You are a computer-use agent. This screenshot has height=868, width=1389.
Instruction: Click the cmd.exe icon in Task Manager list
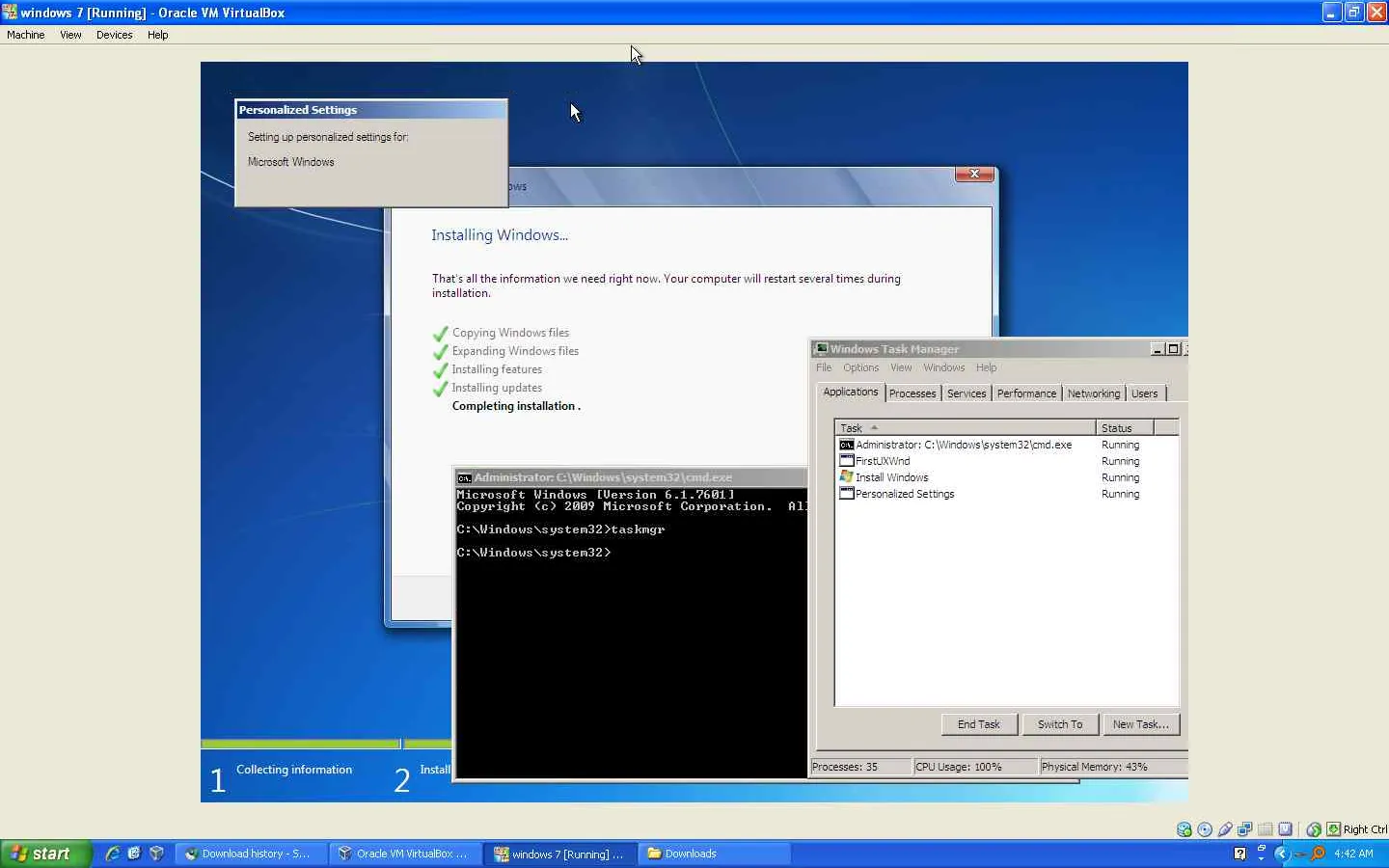click(x=847, y=445)
